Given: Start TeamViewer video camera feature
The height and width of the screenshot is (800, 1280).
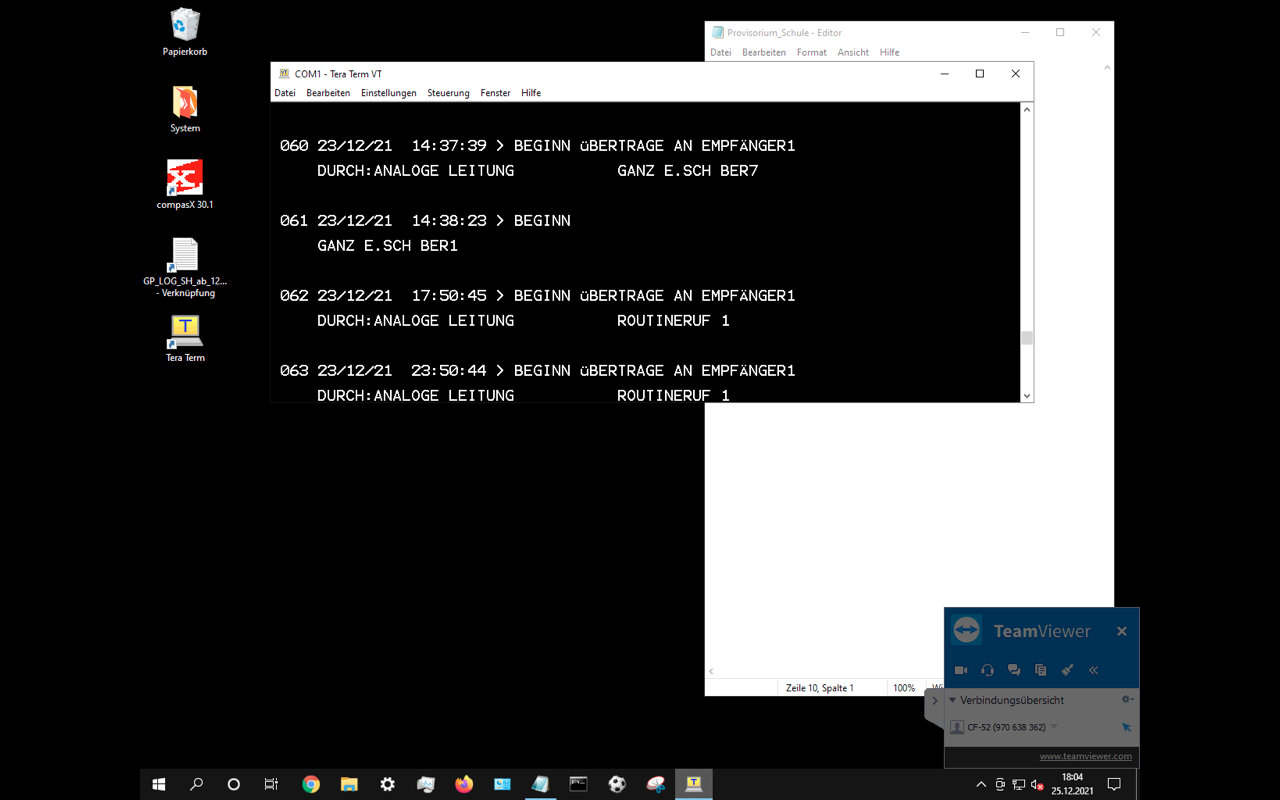Looking at the screenshot, I should (961, 670).
